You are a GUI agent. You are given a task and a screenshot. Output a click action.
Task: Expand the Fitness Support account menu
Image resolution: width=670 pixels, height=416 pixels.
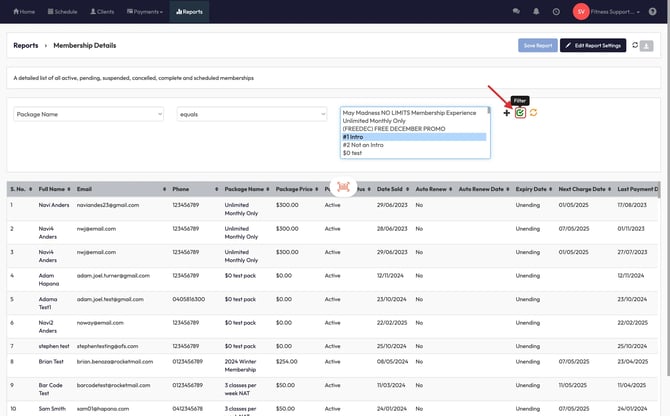tap(612, 11)
